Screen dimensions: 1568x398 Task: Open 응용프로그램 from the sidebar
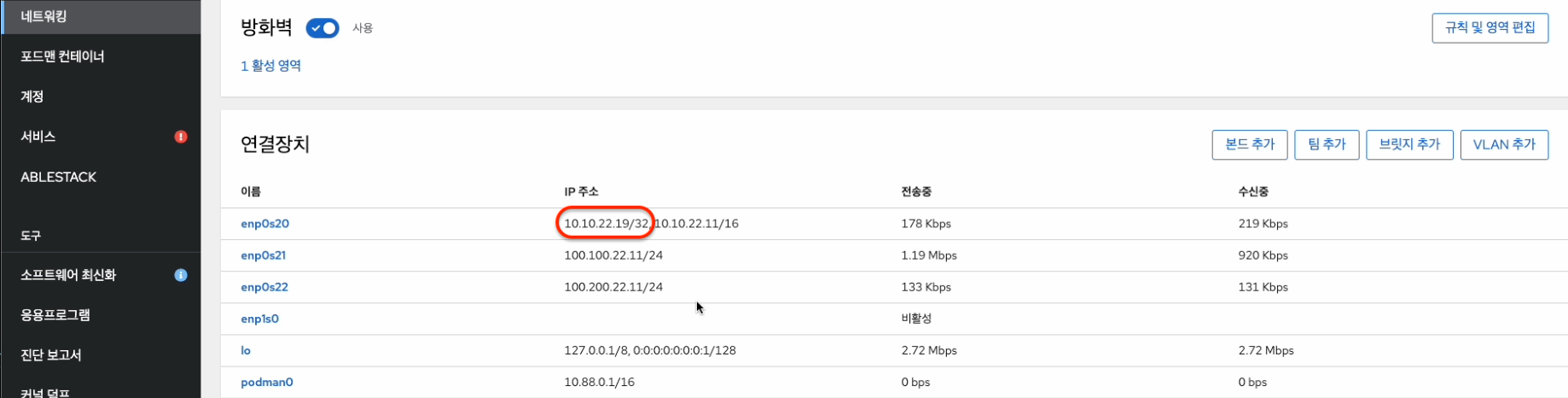[55, 314]
